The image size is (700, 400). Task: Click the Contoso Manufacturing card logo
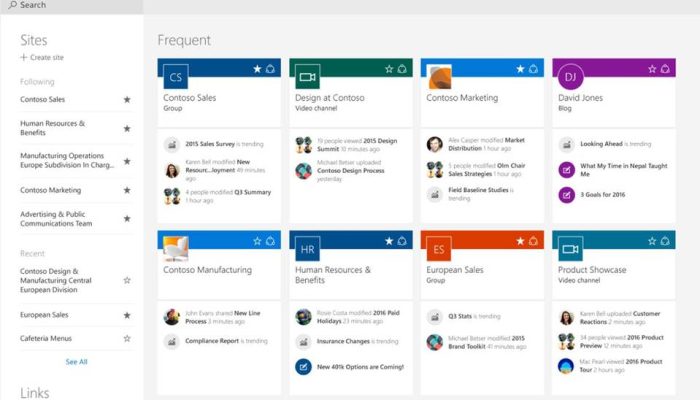click(176, 249)
